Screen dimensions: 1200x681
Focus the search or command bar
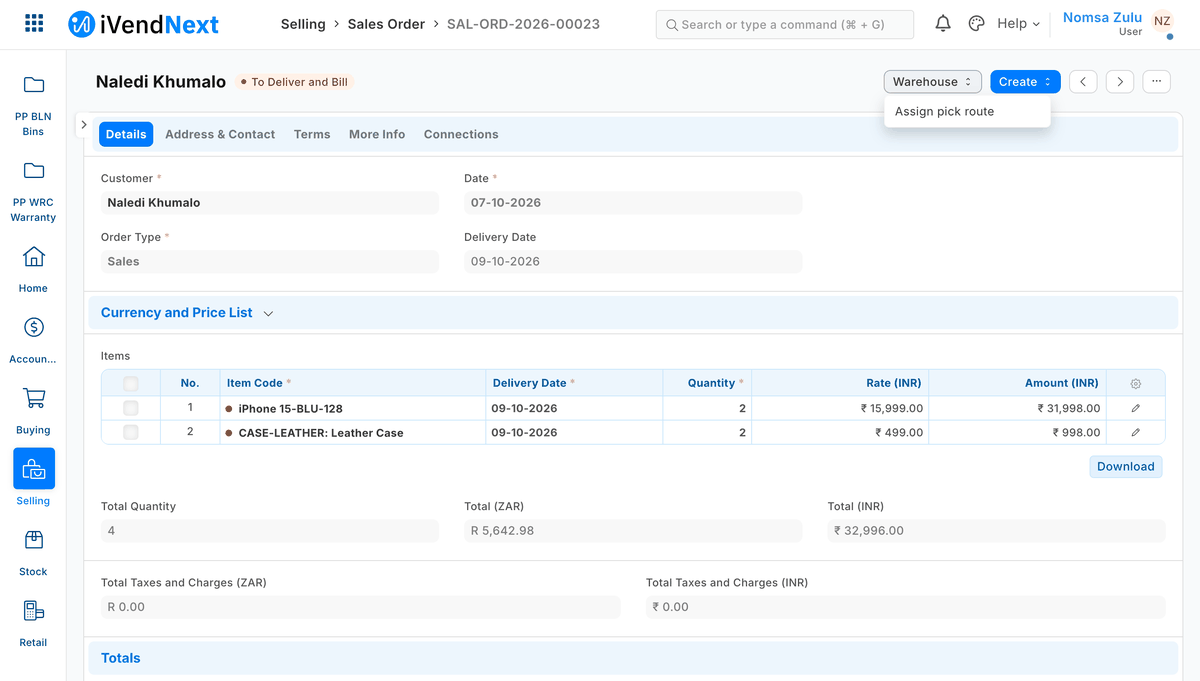coord(785,24)
